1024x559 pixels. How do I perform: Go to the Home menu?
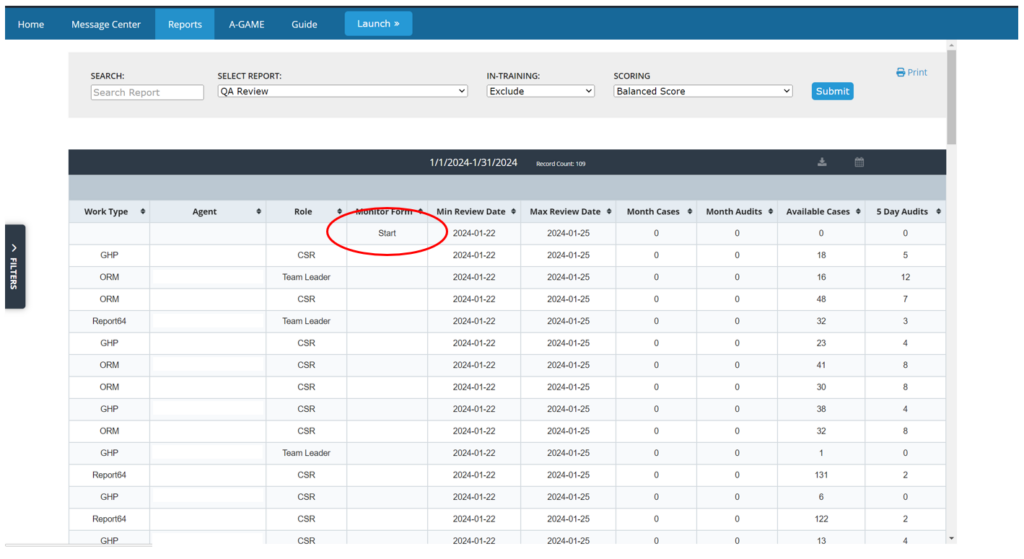coord(31,24)
